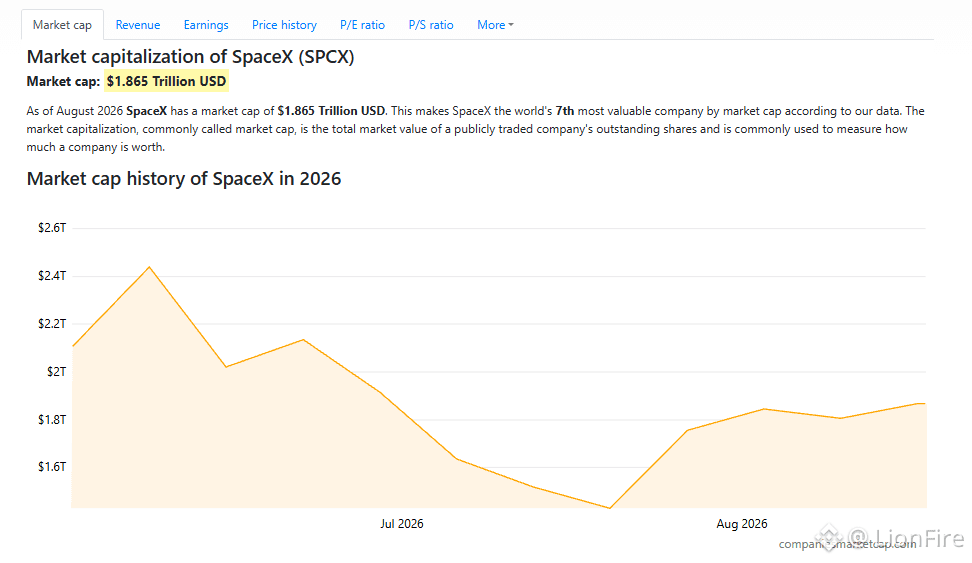View the P/E ratio tab
This screenshot has width=972, height=563.
click(362, 25)
